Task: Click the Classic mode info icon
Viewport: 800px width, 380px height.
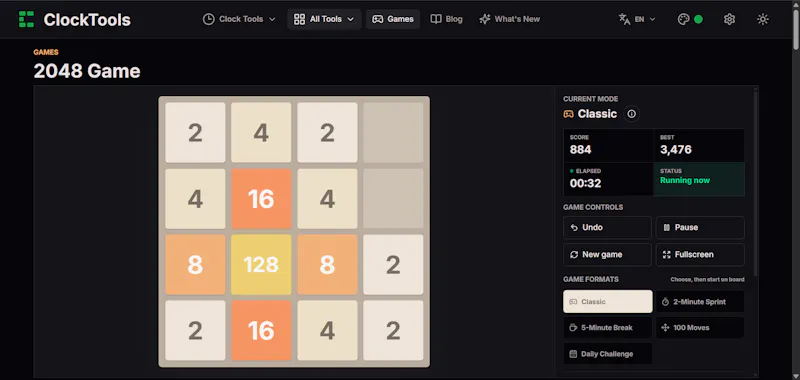Action: [632, 114]
